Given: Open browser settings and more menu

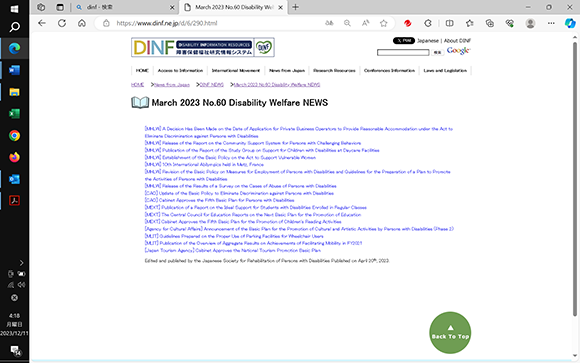Looking at the screenshot, I should [x=551, y=23].
